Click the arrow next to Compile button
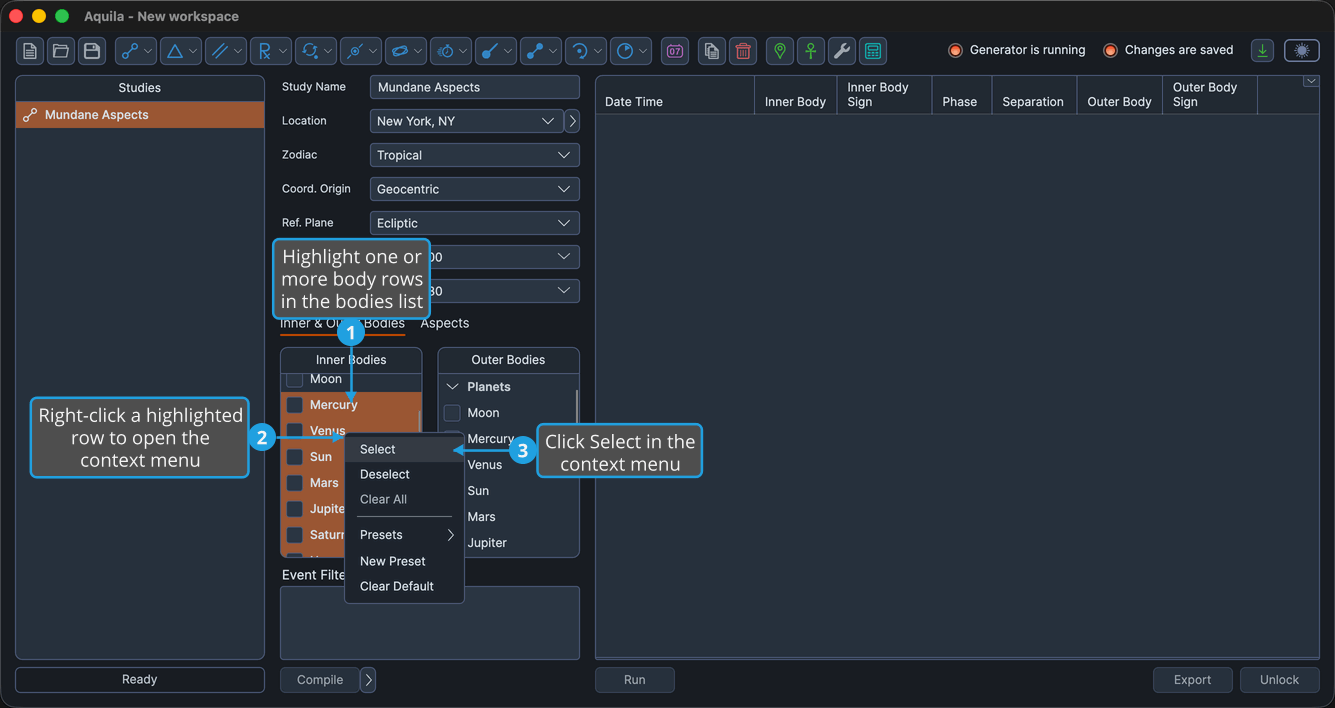Image resolution: width=1335 pixels, height=708 pixels. (368, 680)
